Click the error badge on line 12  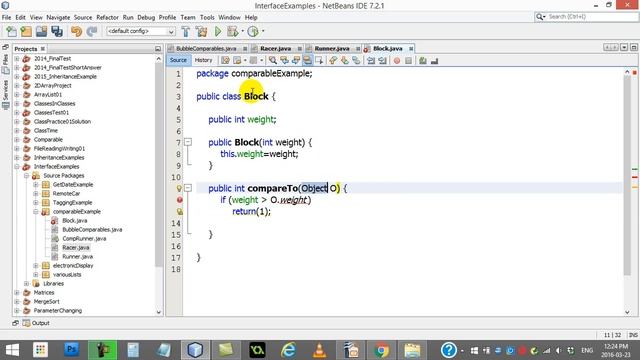click(x=180, y=200)
